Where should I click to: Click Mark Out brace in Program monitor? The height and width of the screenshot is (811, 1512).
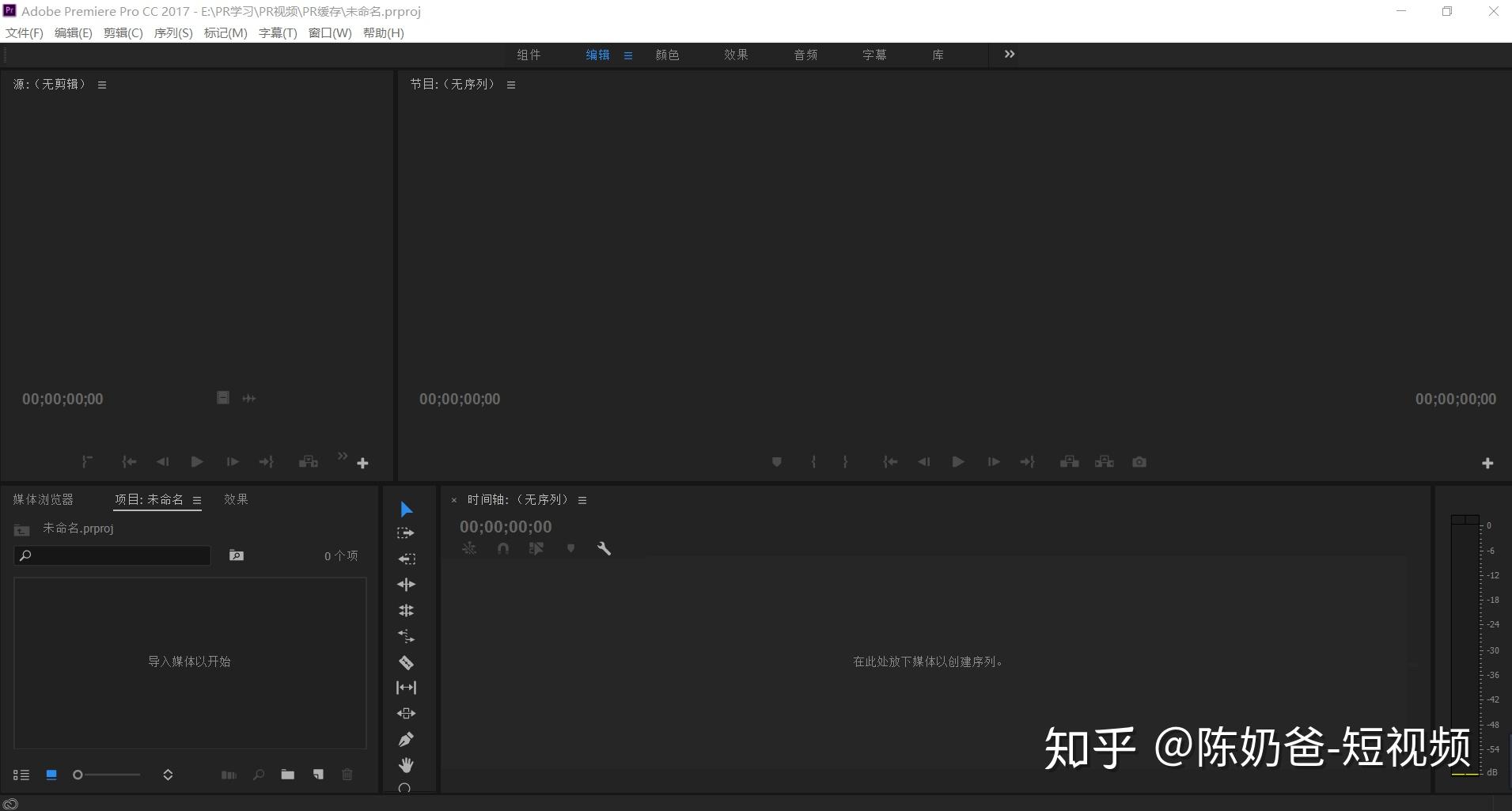(x=845, y=462)
